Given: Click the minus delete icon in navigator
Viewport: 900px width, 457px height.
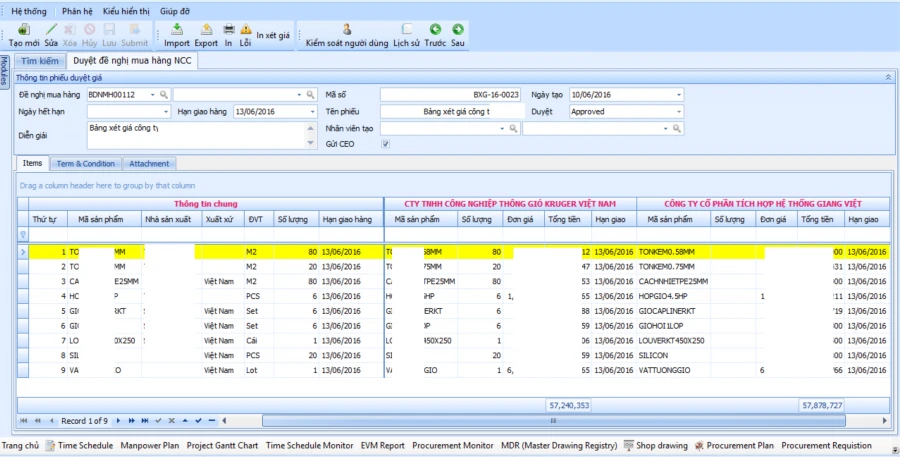Looking at the screenshot, I should (x=212, y=421).
